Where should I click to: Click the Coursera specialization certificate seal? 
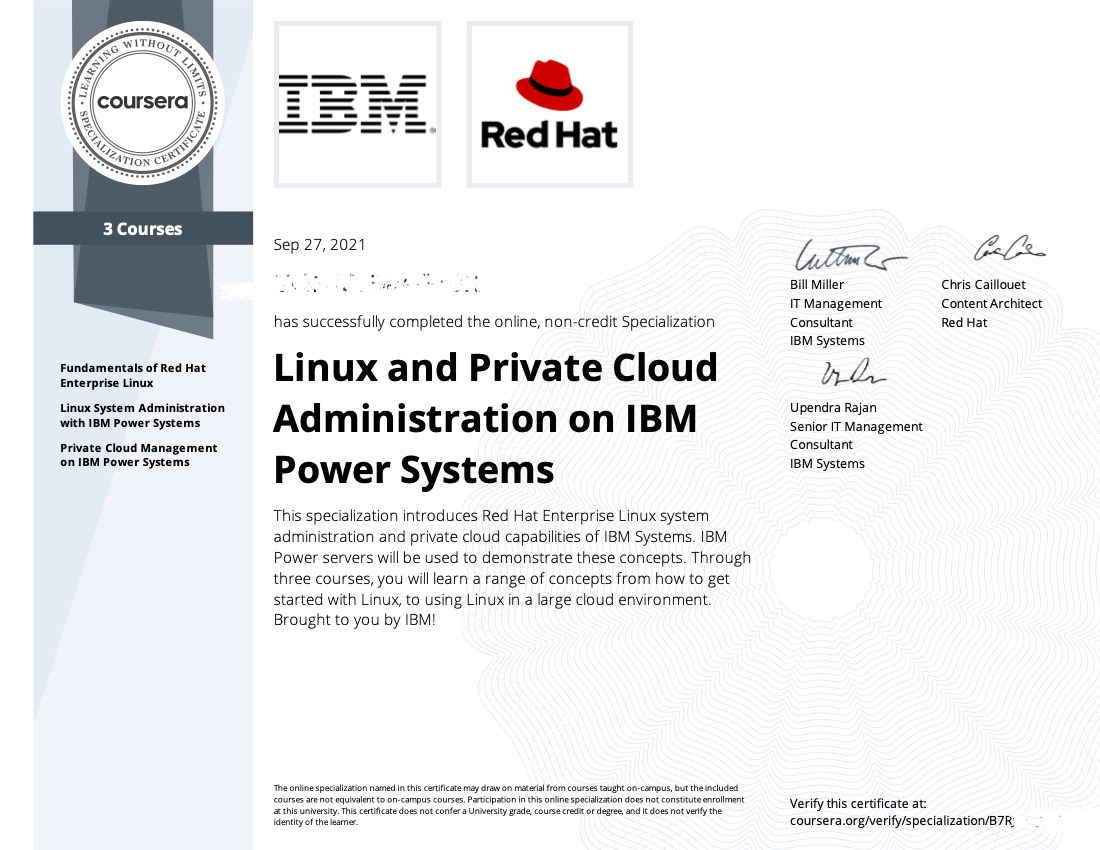pos(143,102)
